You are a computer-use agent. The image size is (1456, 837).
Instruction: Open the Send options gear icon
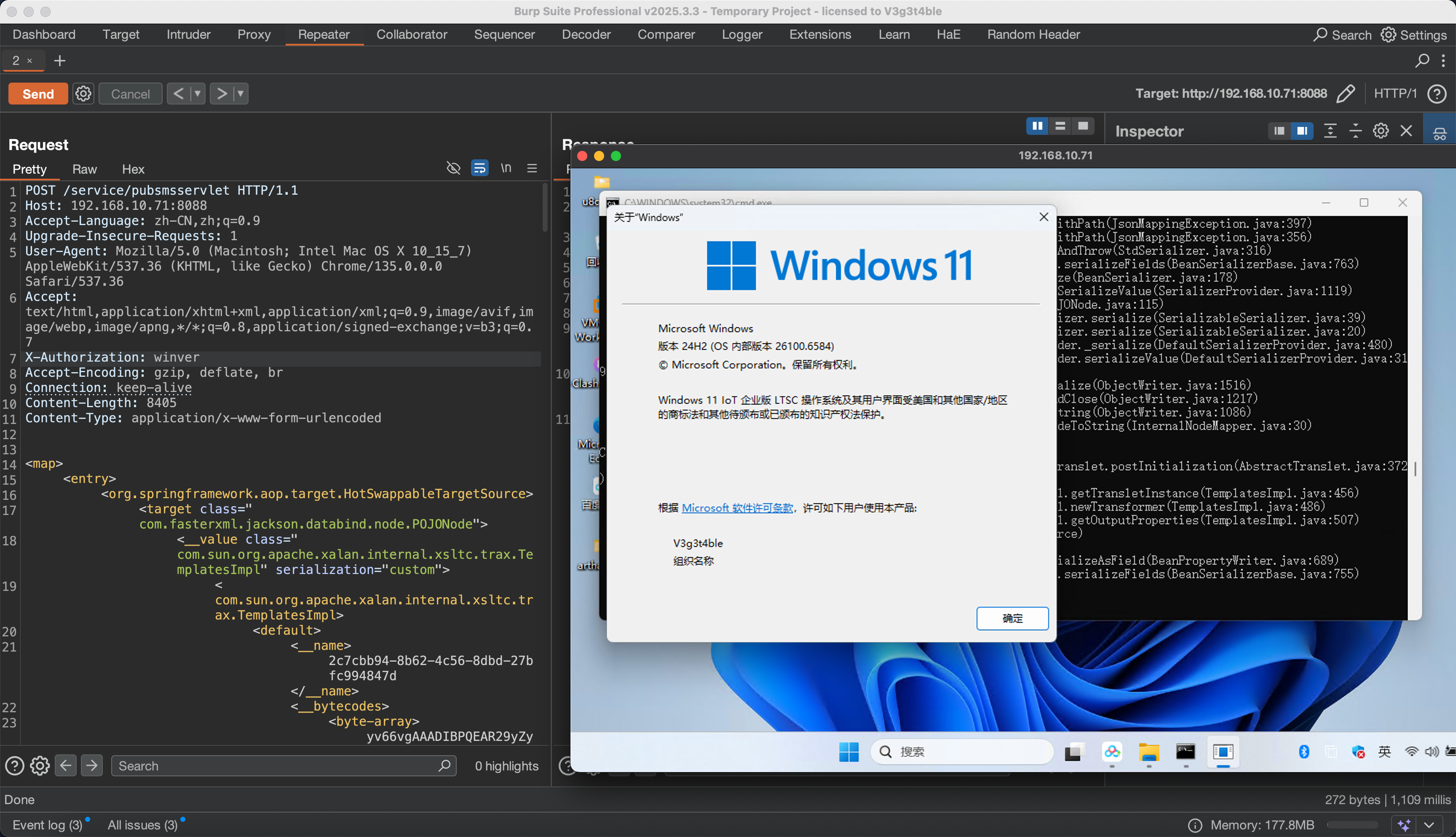tap(83, 94)
